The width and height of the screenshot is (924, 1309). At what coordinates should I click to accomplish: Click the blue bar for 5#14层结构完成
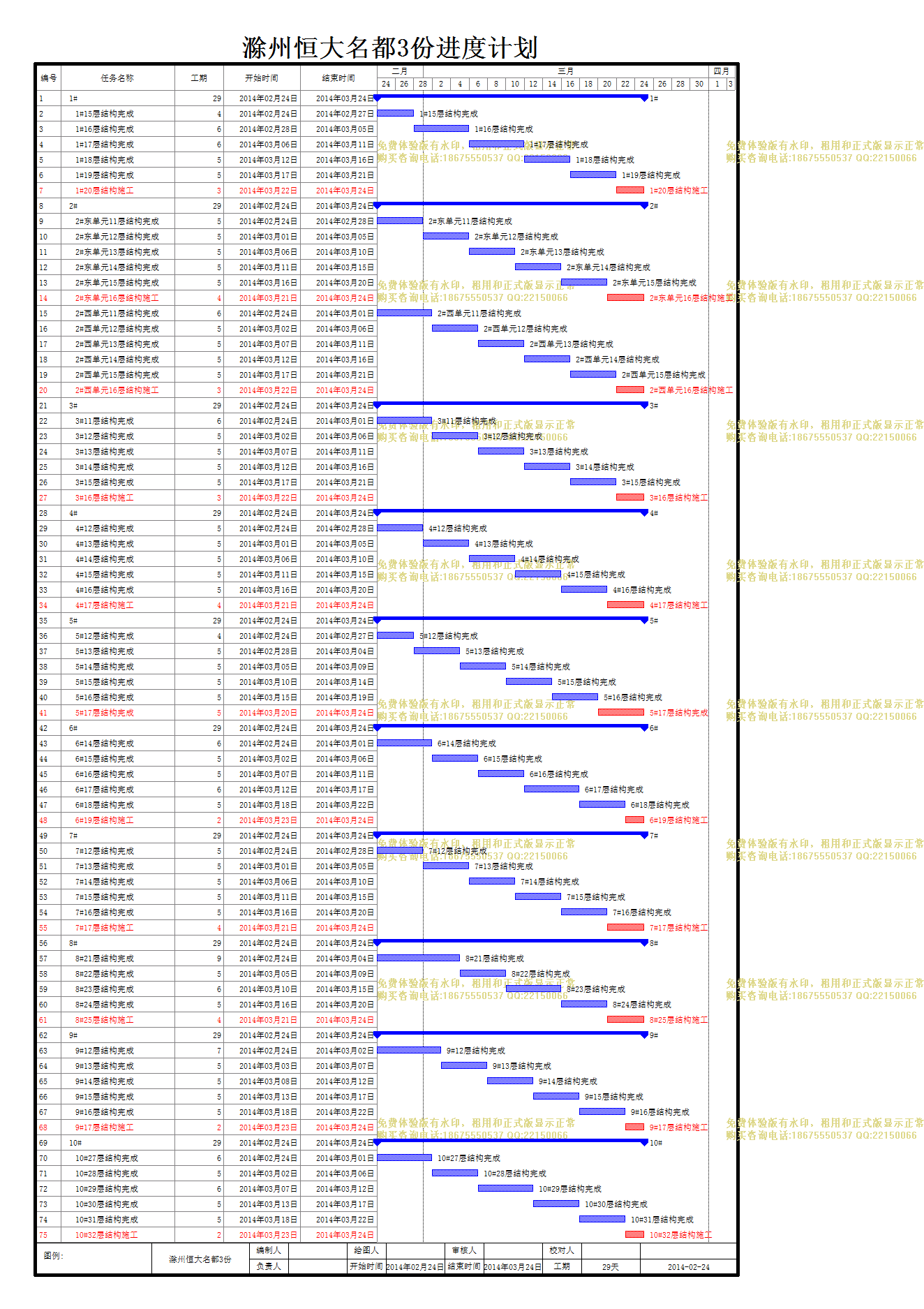483,666
